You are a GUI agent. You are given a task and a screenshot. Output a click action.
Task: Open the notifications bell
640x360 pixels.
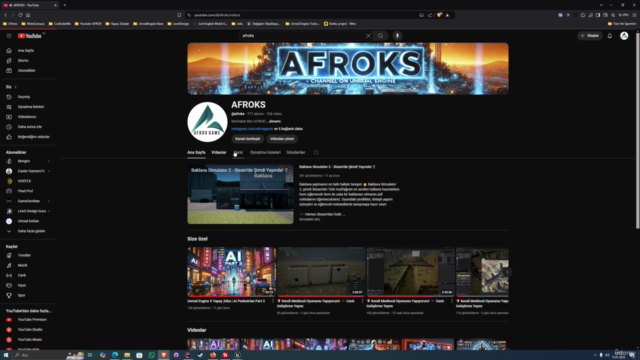pyautogui.click(x=610, y=36)
